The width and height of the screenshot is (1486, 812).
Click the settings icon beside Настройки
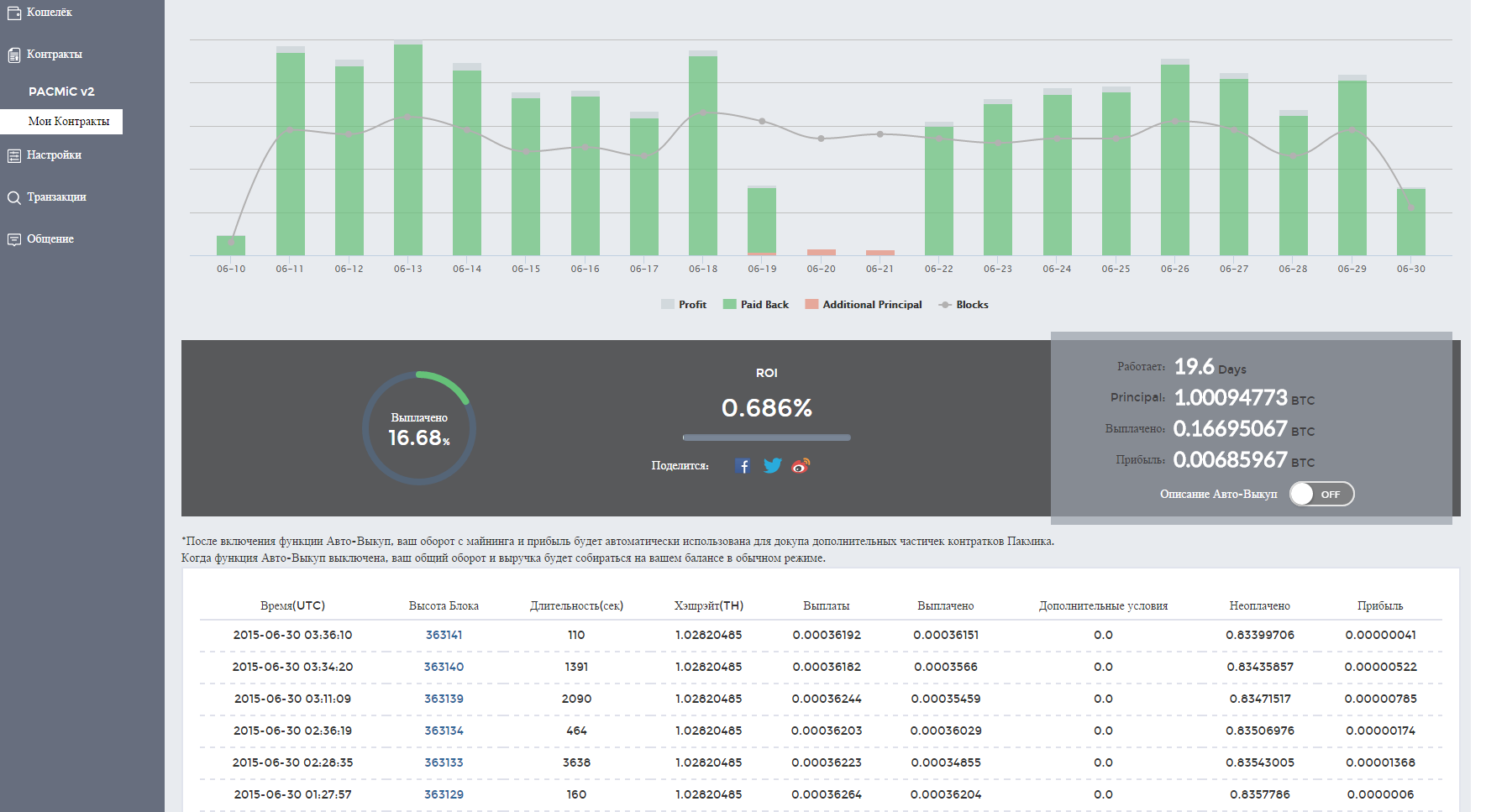click(x=13, y=155)
